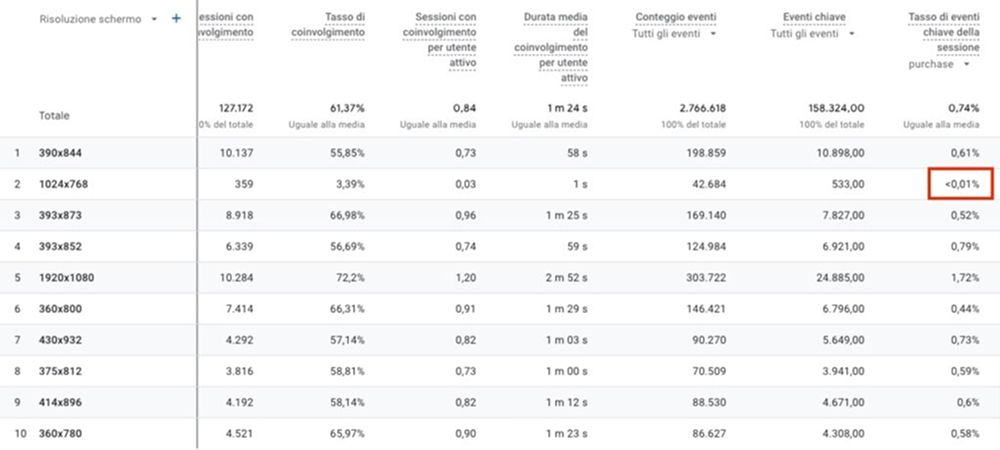Screen dimensions: 1000x450
Task: Click the plus icon to add a dimension
Action: [176, 18]
